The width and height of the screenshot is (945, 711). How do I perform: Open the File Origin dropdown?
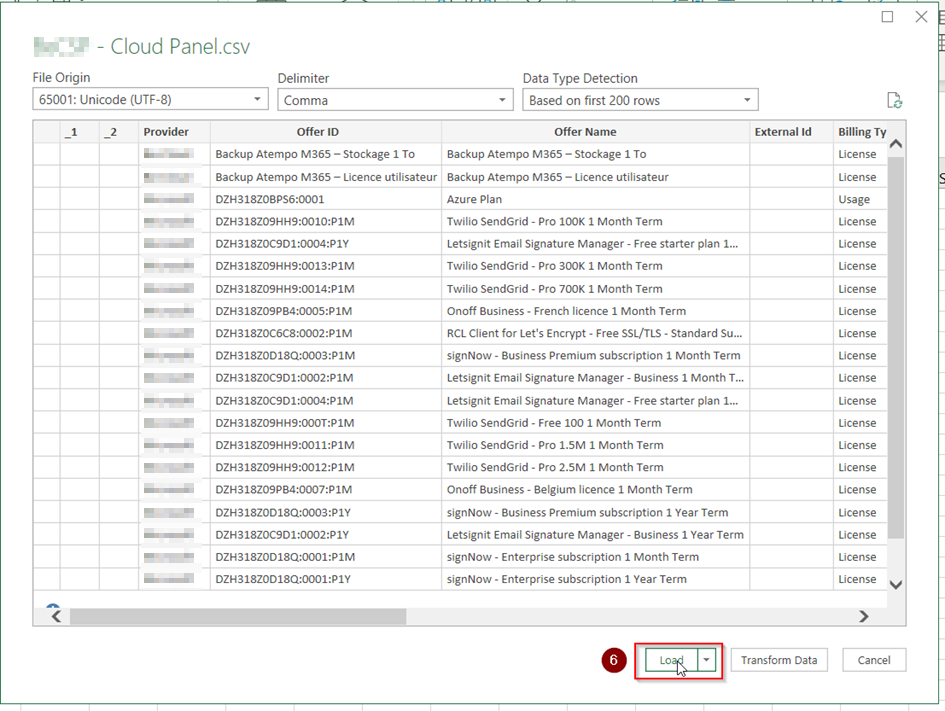coord(150,99)
